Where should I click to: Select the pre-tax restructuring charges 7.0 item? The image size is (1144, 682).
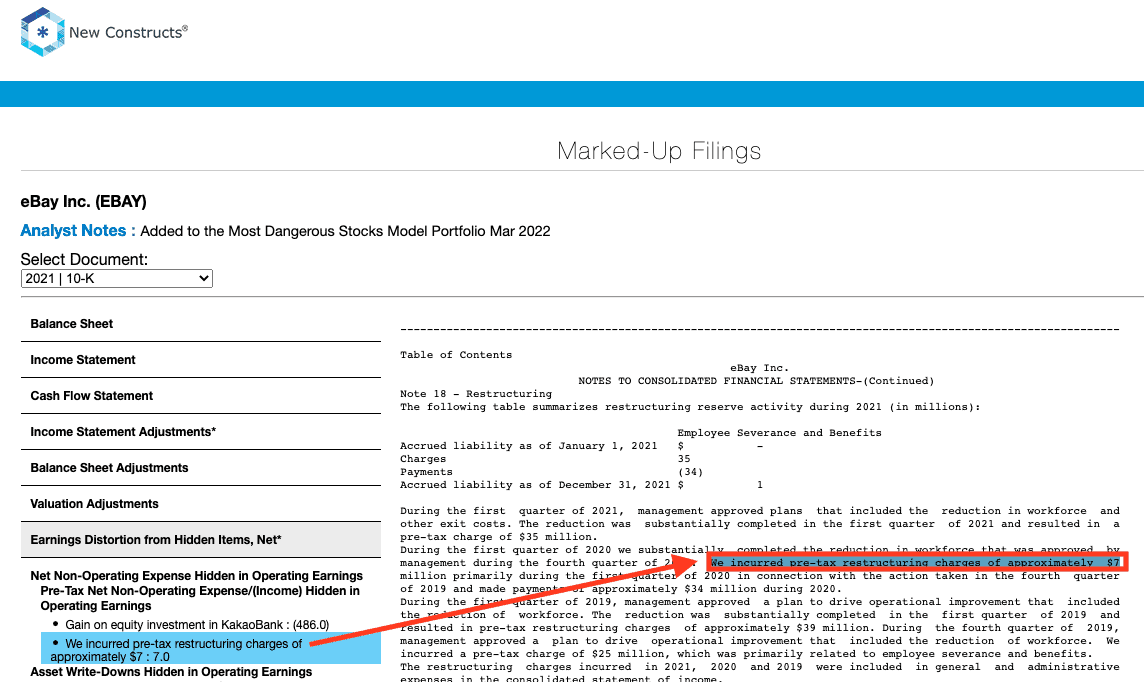212,650
